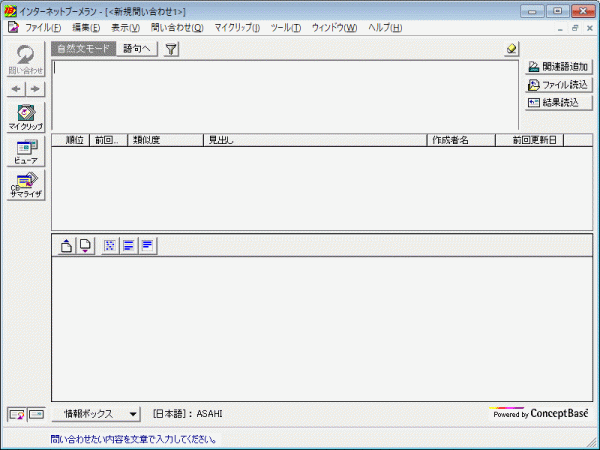
Task: Restore the inner document window
Action: (575, 28)
